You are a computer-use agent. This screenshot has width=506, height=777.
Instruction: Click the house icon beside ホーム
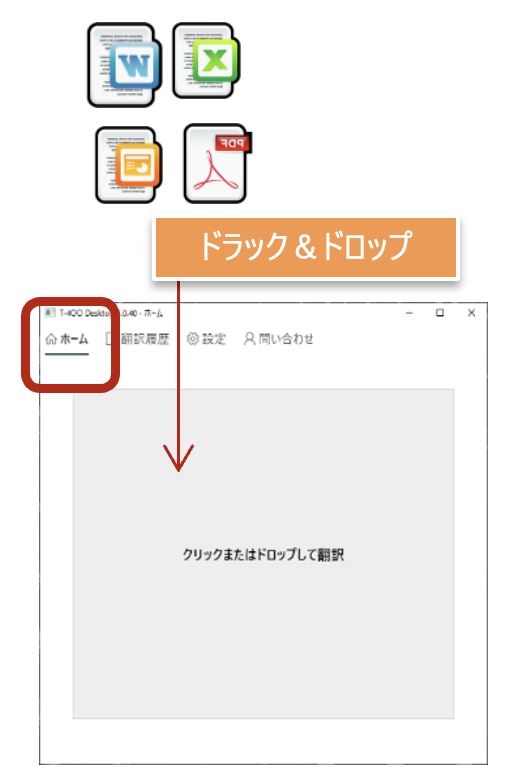[x=51, y=339]
